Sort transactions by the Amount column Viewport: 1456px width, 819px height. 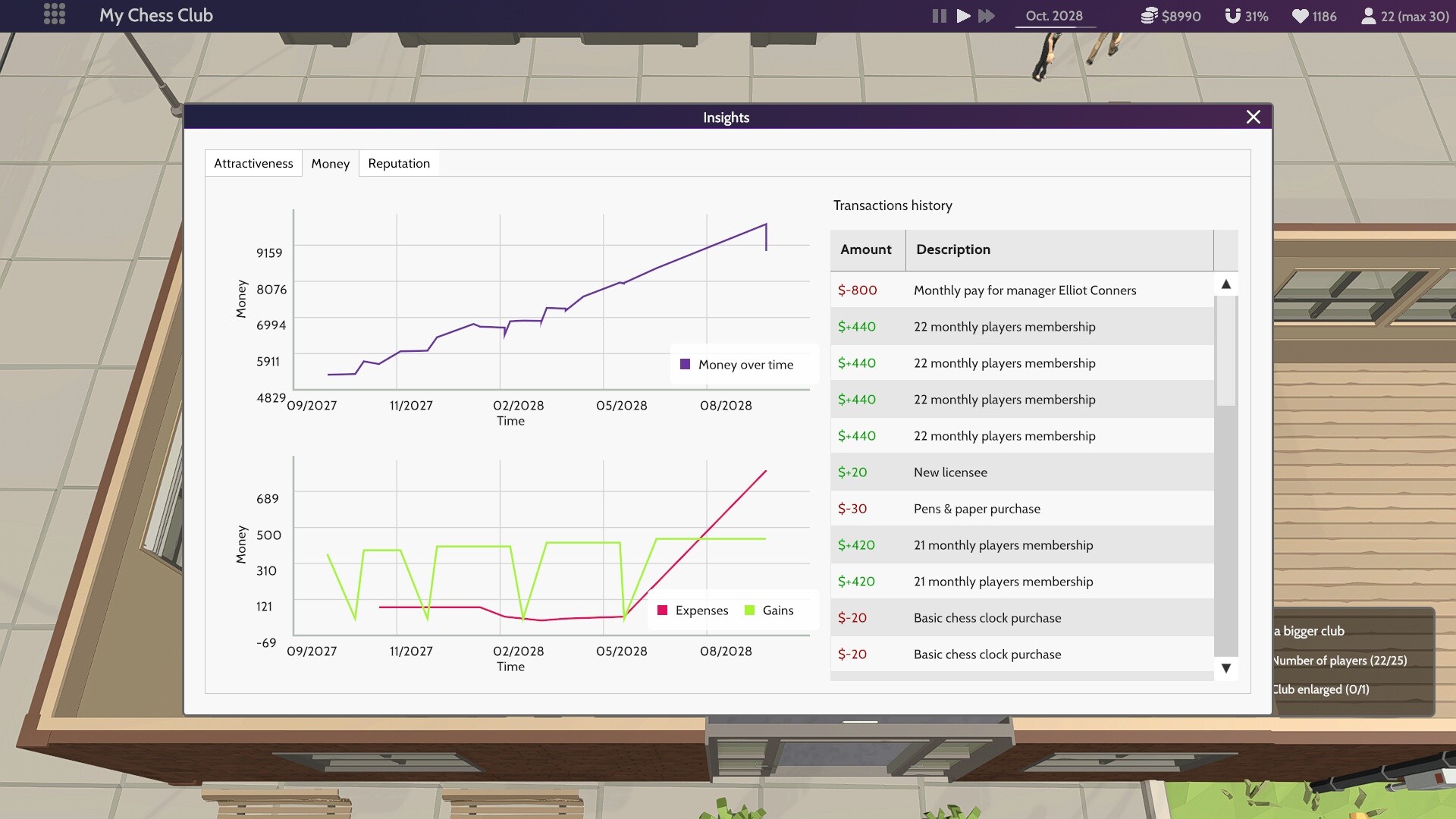[866, 249]
